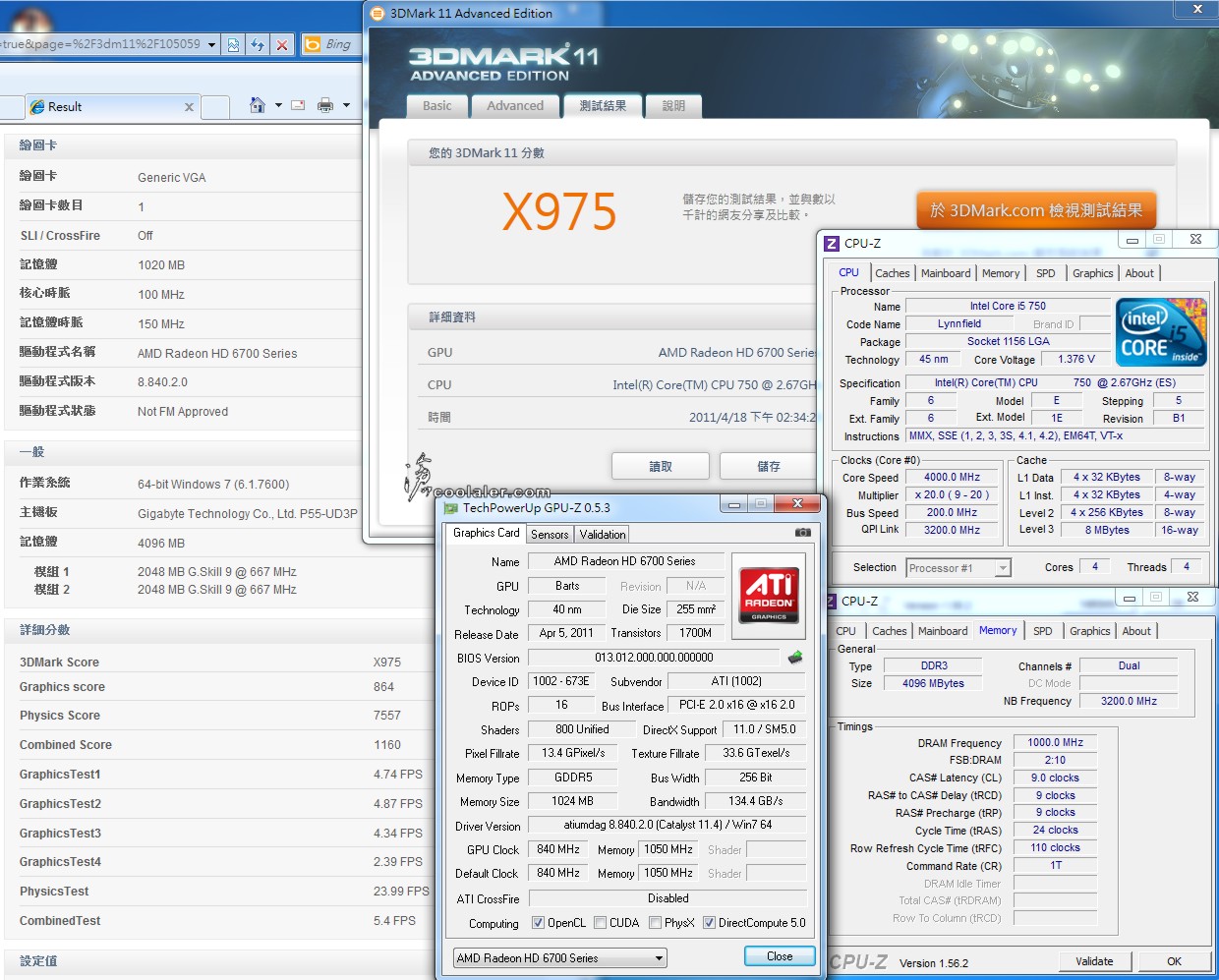Click the DRAM Frequency value 1000.0 MHz

coord(1055,743)
